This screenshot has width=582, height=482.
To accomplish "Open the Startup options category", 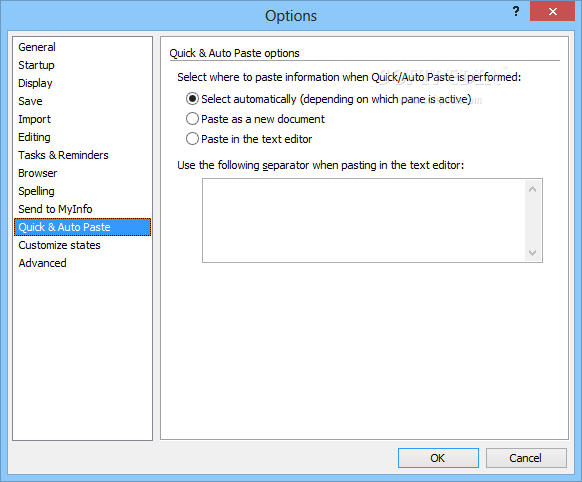I will (36, 65).
